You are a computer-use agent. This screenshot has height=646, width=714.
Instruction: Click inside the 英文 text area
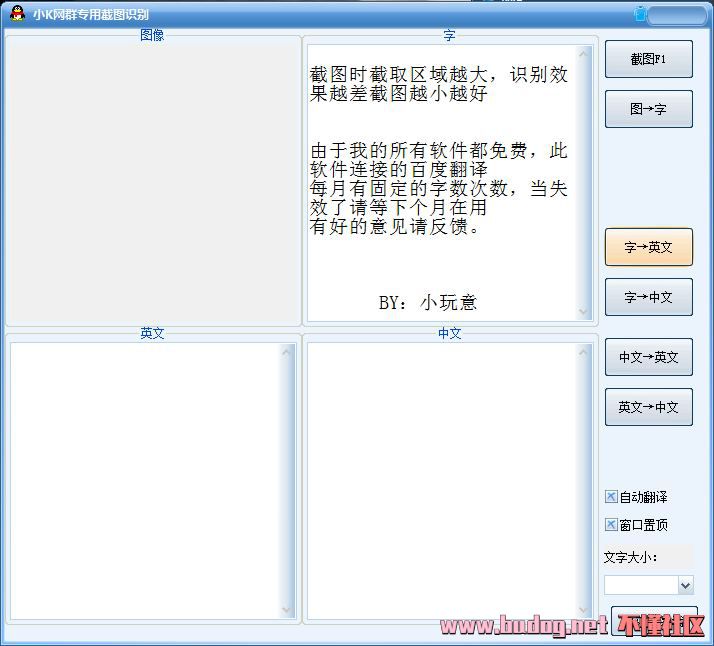(x=146, y=481)
